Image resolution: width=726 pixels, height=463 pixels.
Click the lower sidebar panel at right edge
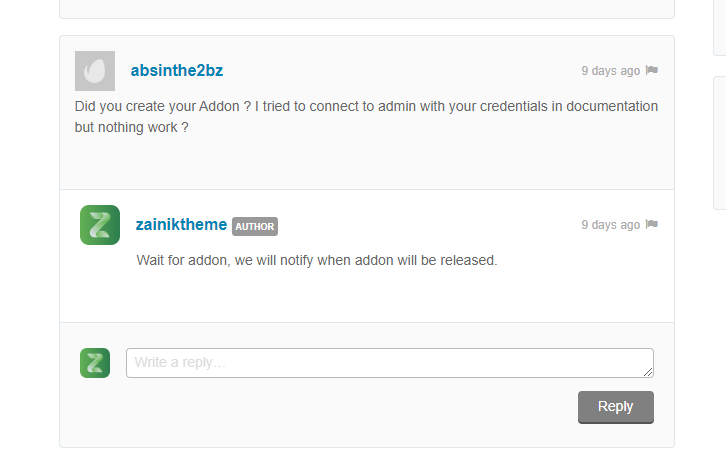720,143
